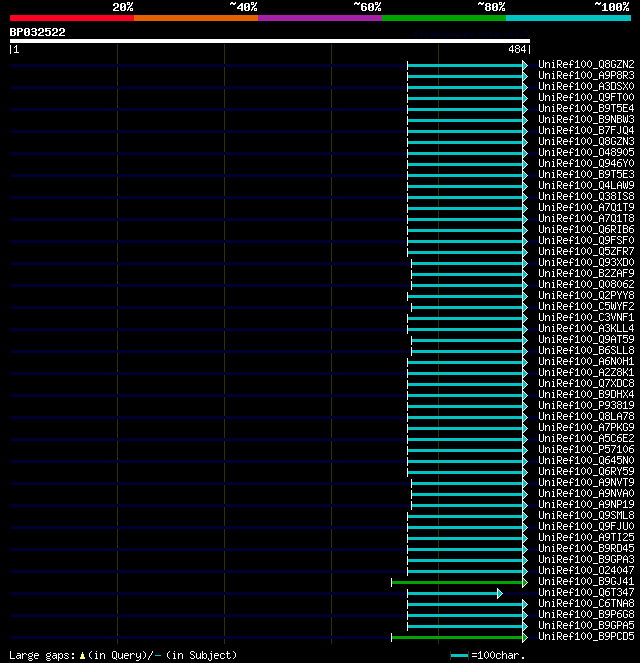Select label UniRef100_A7PKG9

586,427
